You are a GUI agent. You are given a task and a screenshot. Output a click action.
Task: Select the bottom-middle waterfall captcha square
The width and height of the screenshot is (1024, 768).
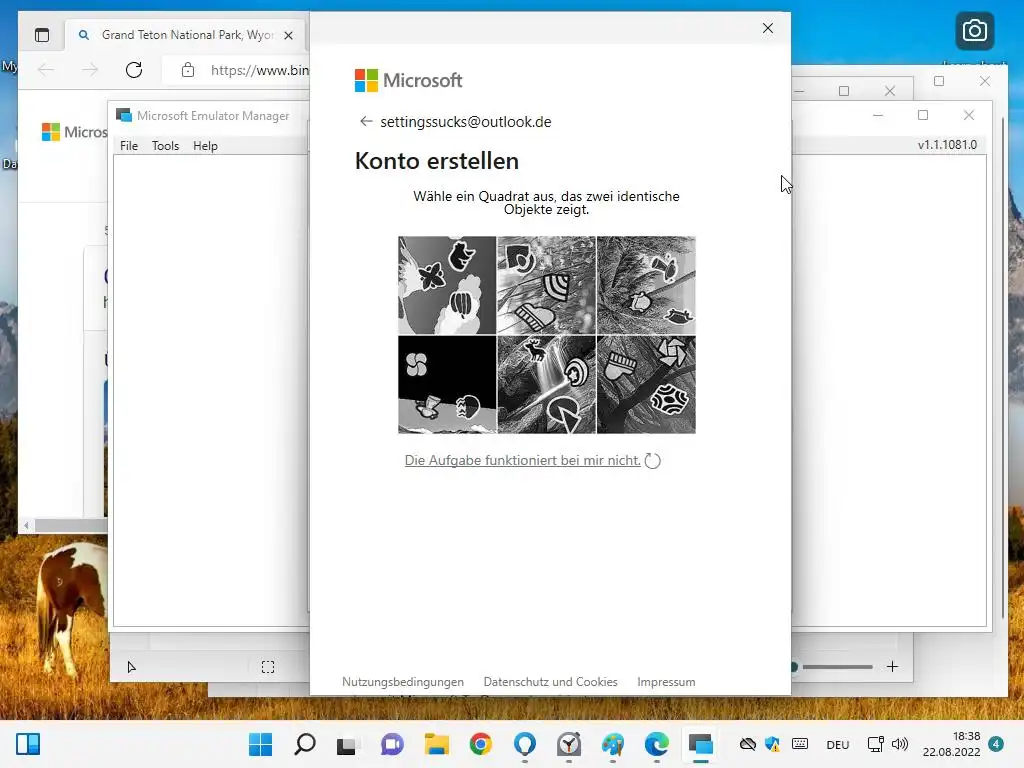coord(547,385)
